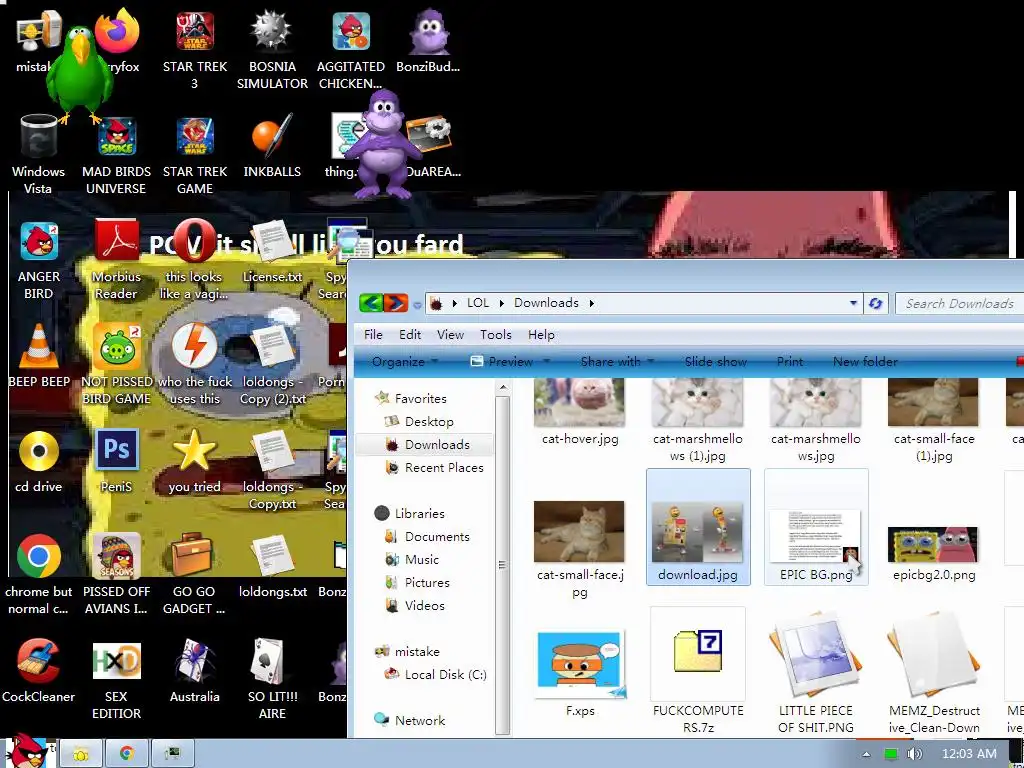The width and height of the screenshot is (1024, 768).
Task: Select the download.jpg thumbnail
Action: pyautogui.click(x=697, y=526)
